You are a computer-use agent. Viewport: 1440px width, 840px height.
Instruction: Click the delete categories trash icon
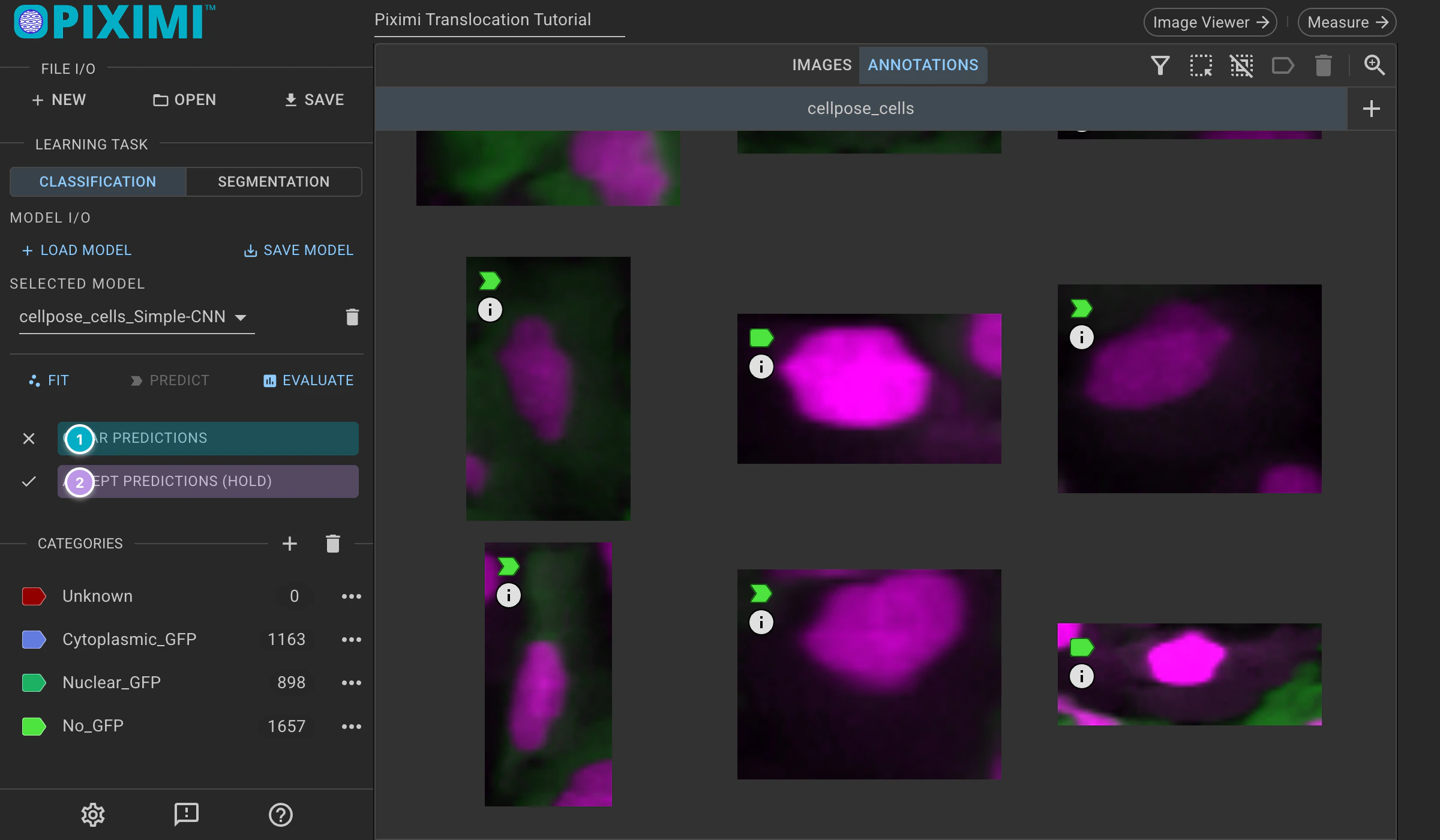pos(333,544)
